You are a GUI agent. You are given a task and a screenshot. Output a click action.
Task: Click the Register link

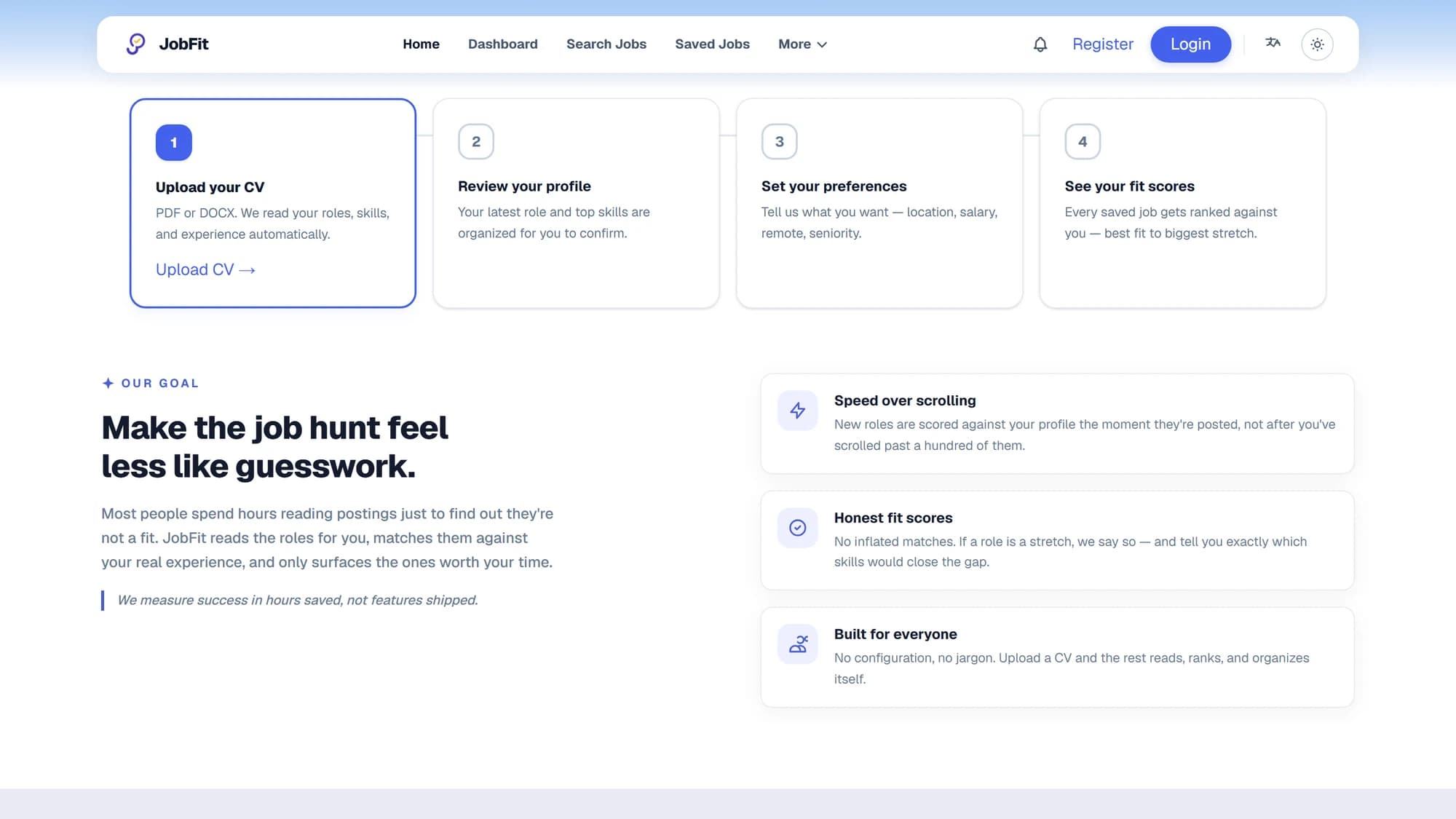pyautogui.click(x=1103, y=44)
